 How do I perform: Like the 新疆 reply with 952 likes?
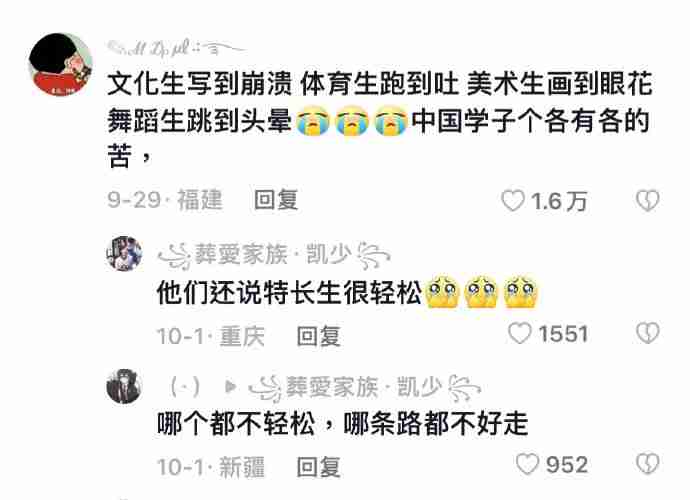point(527,464)
